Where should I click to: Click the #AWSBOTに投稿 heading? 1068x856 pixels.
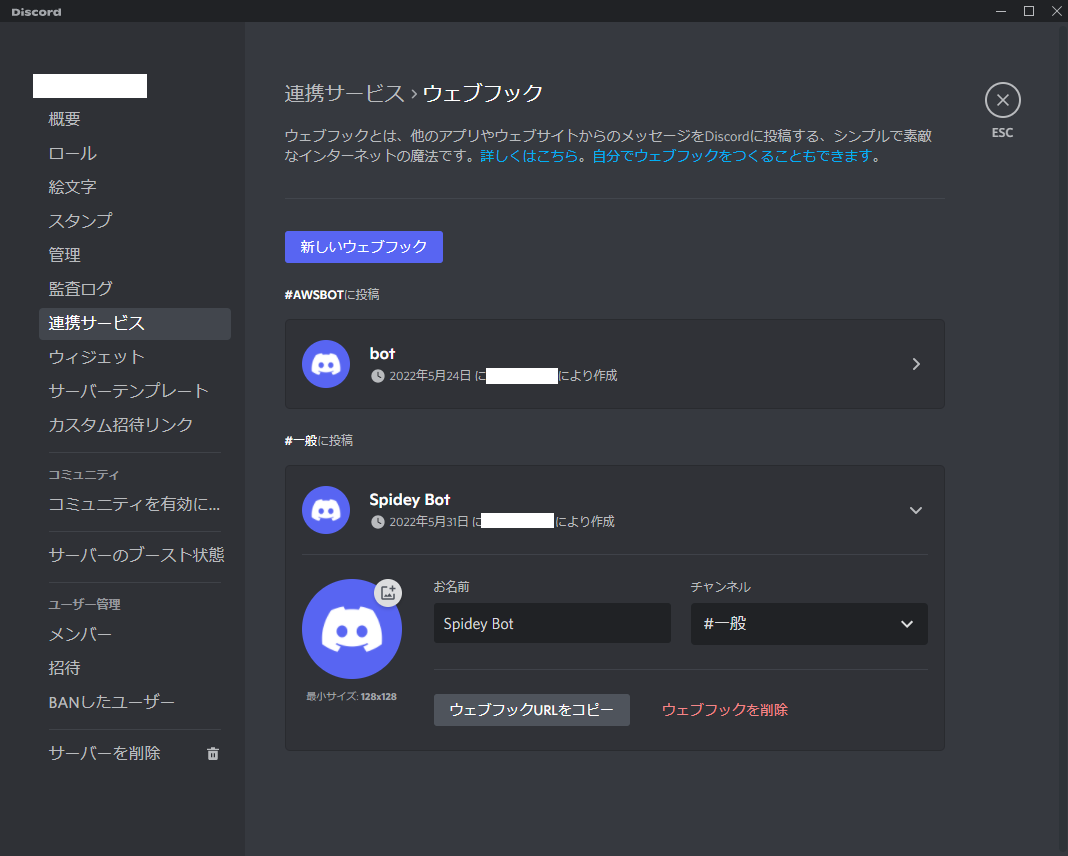pos(332,295)
